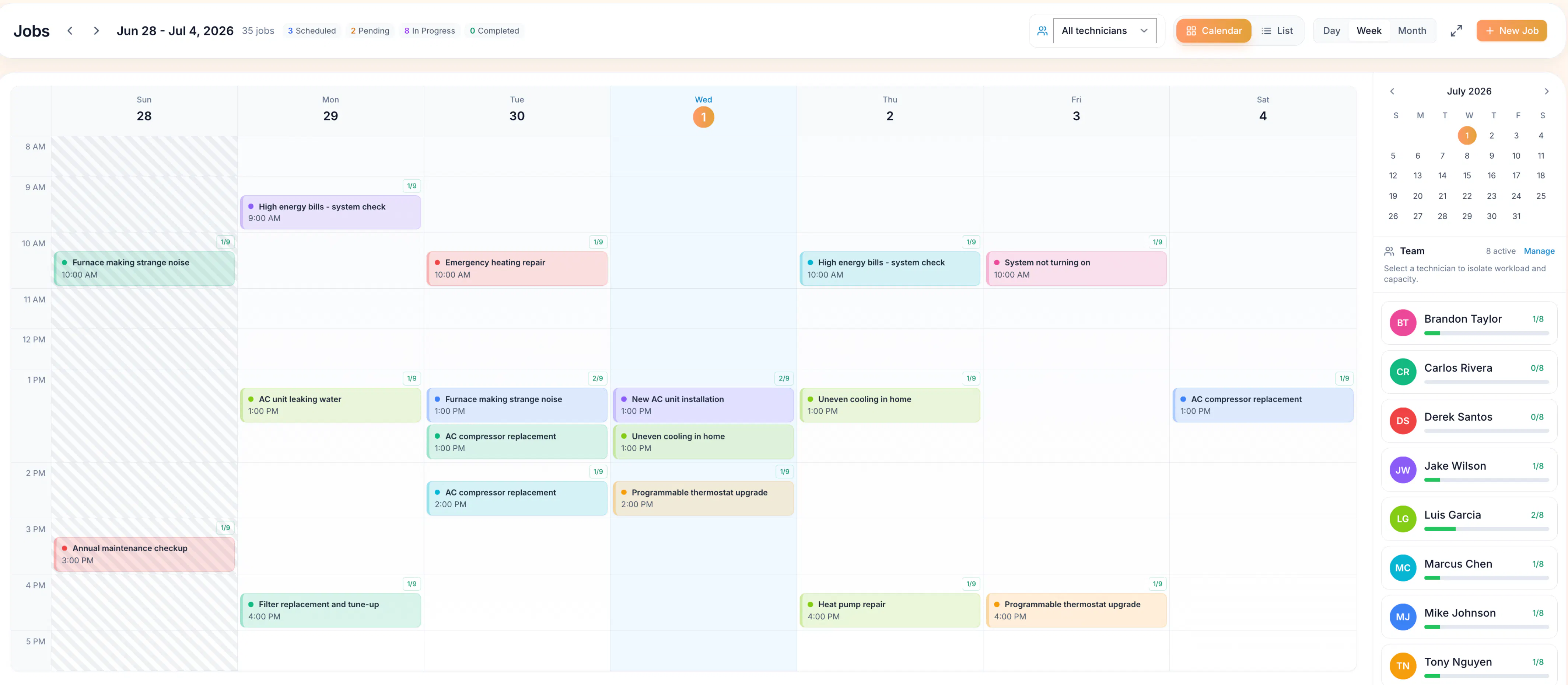Select Carlos Rivera technician card
The width and height of the screenshot is (1568, 685).
pyautogui.click(x=1469, y=371)
